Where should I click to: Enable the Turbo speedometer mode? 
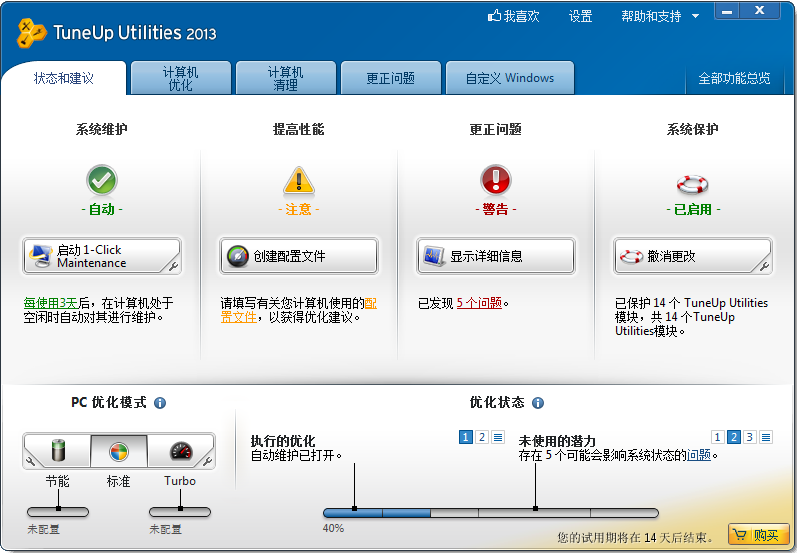[x=180, y=451]
